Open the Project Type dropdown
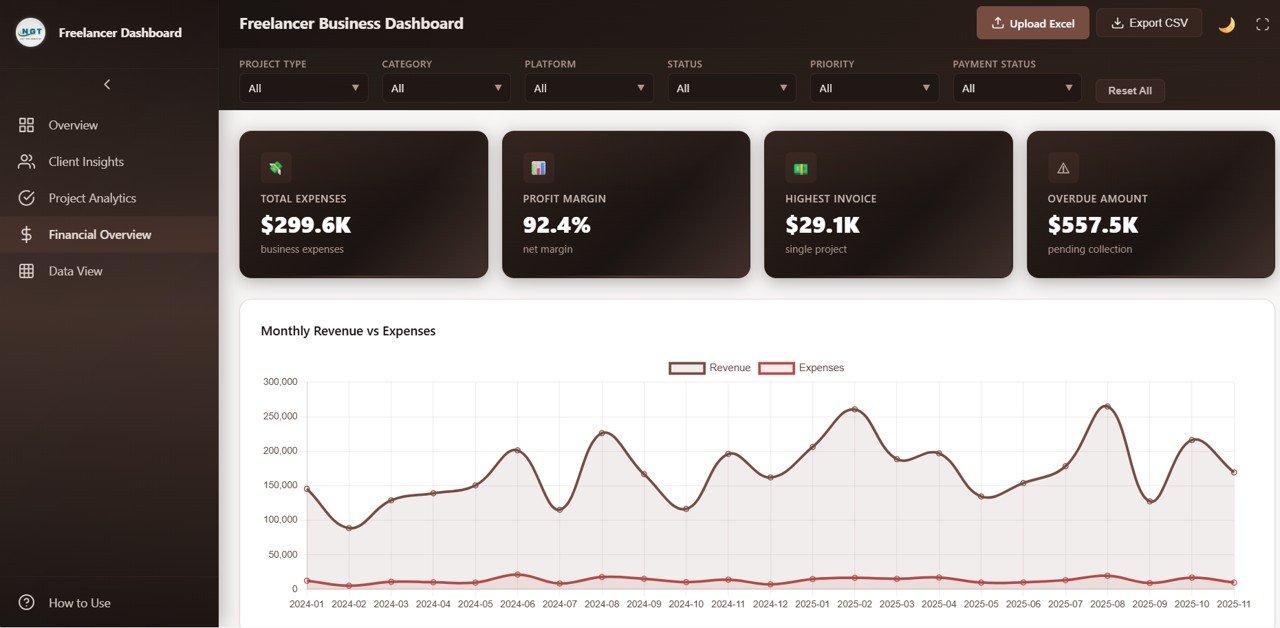This screenshot has width=1280, height=628. click(303, 87)
